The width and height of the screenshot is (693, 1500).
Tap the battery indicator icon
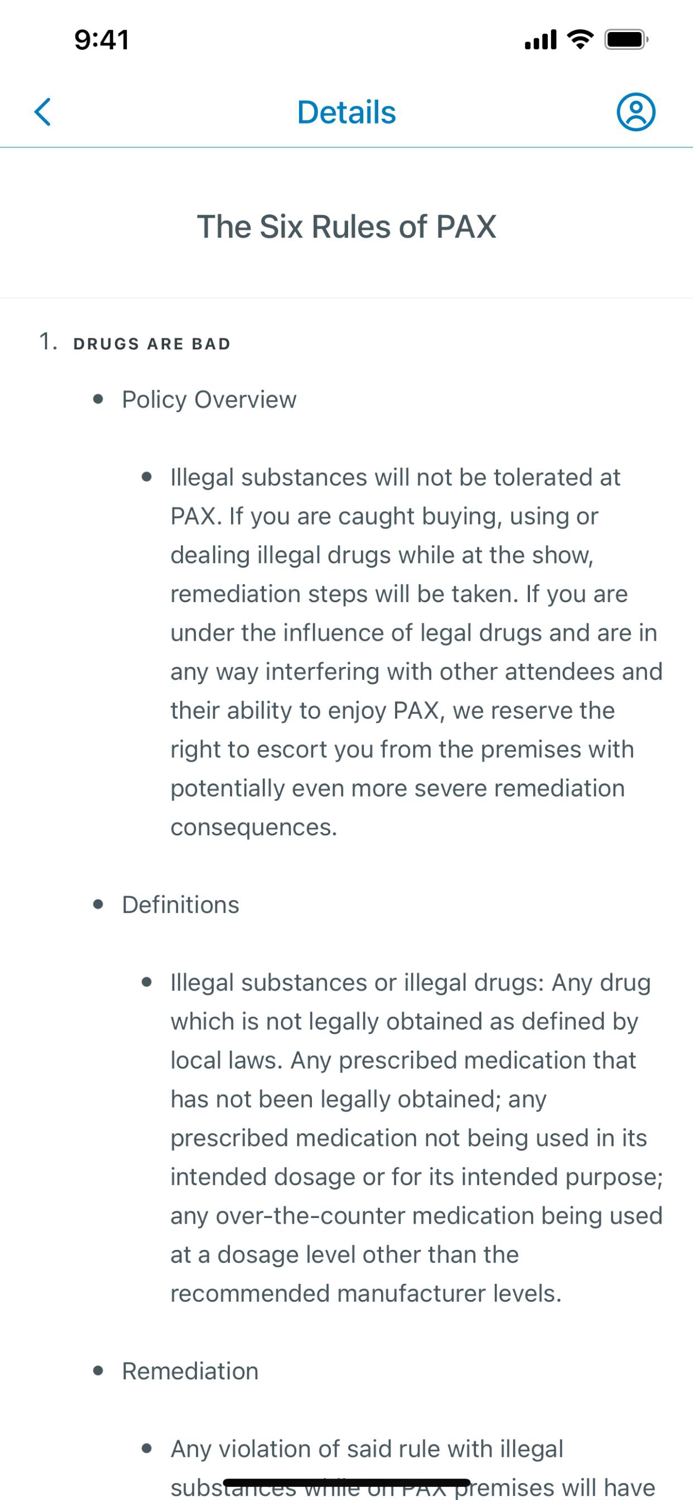click(x=627, y=40)
